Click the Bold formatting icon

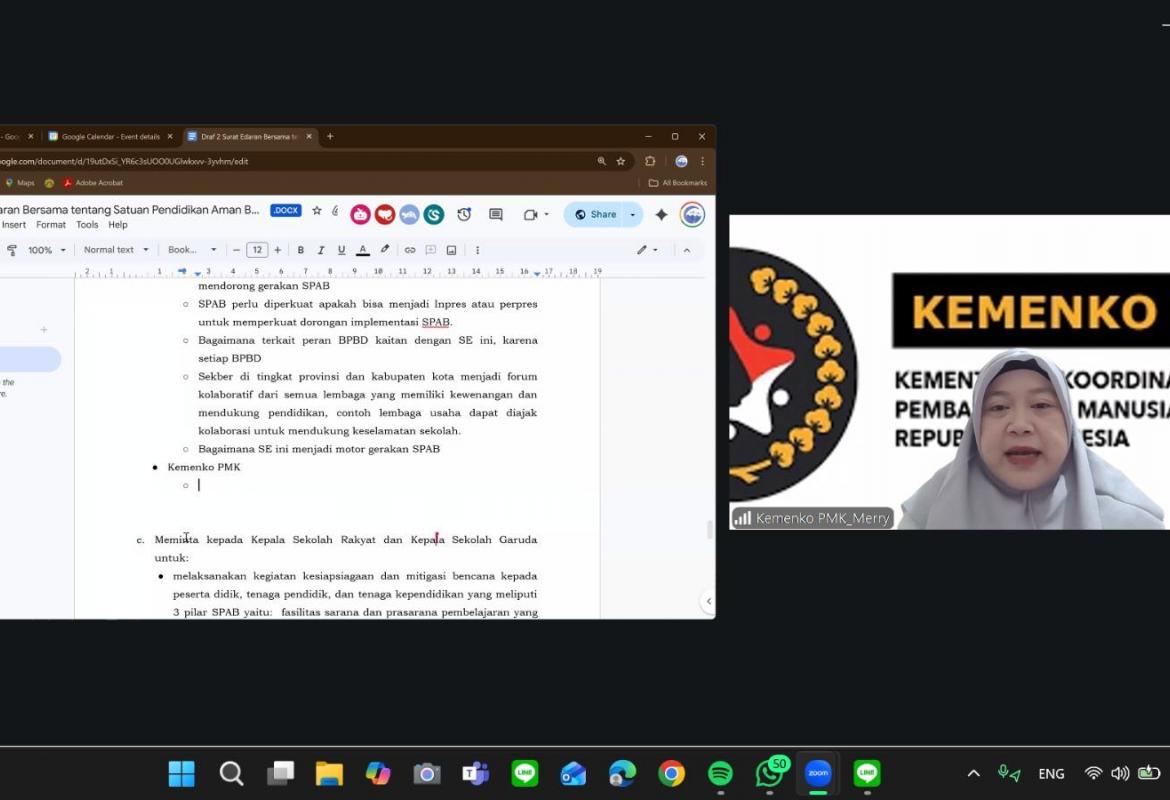click(x=300, y=250)
